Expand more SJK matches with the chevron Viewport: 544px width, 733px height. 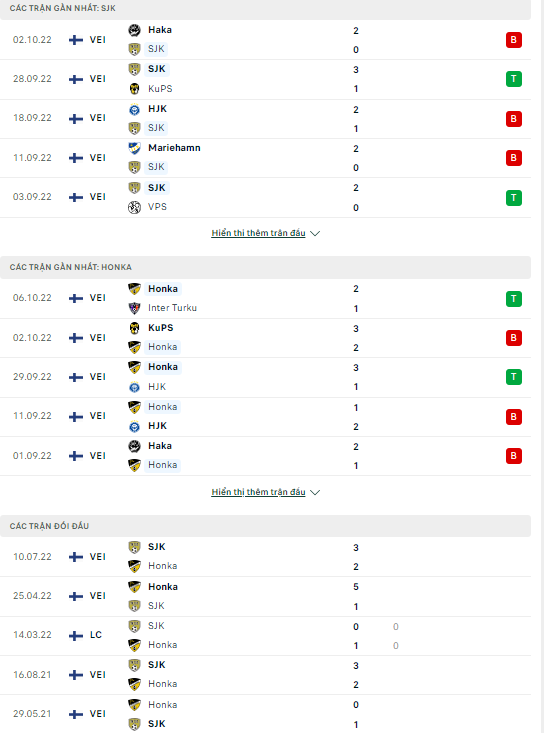[x=315, y=233]
